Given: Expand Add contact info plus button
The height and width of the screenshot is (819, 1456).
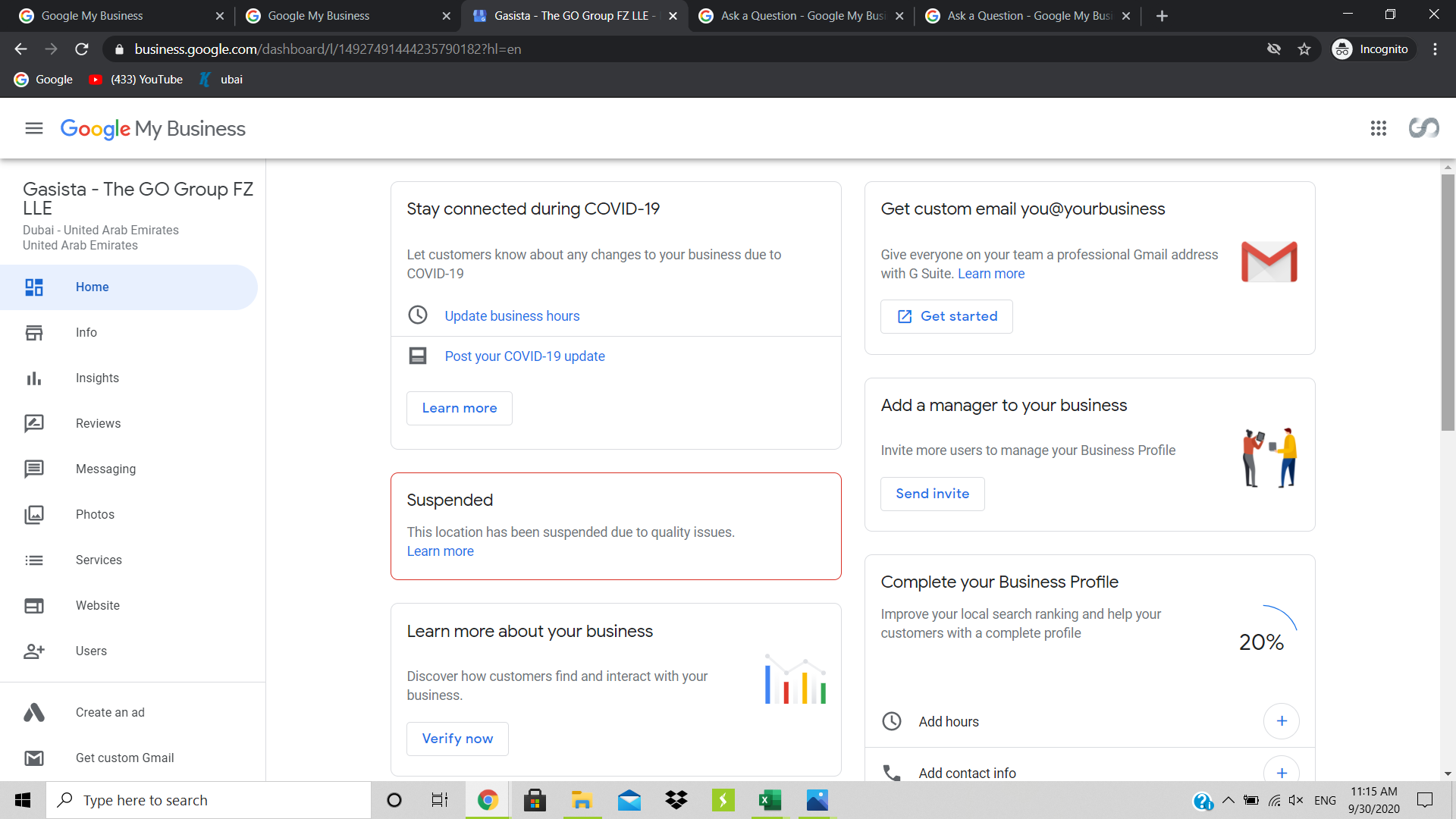Looking at the screenshot, I should click(x=1281, y=772).
